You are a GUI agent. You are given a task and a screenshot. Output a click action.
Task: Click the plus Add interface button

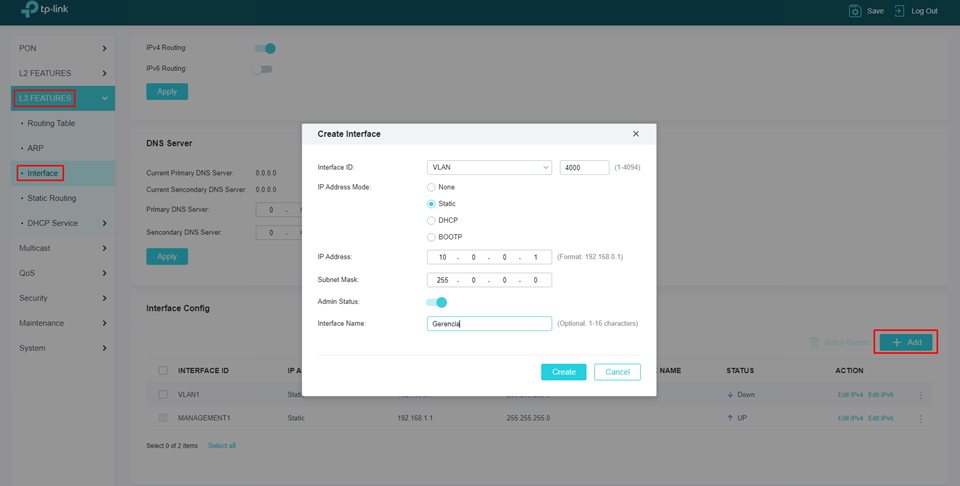point(907,342)
